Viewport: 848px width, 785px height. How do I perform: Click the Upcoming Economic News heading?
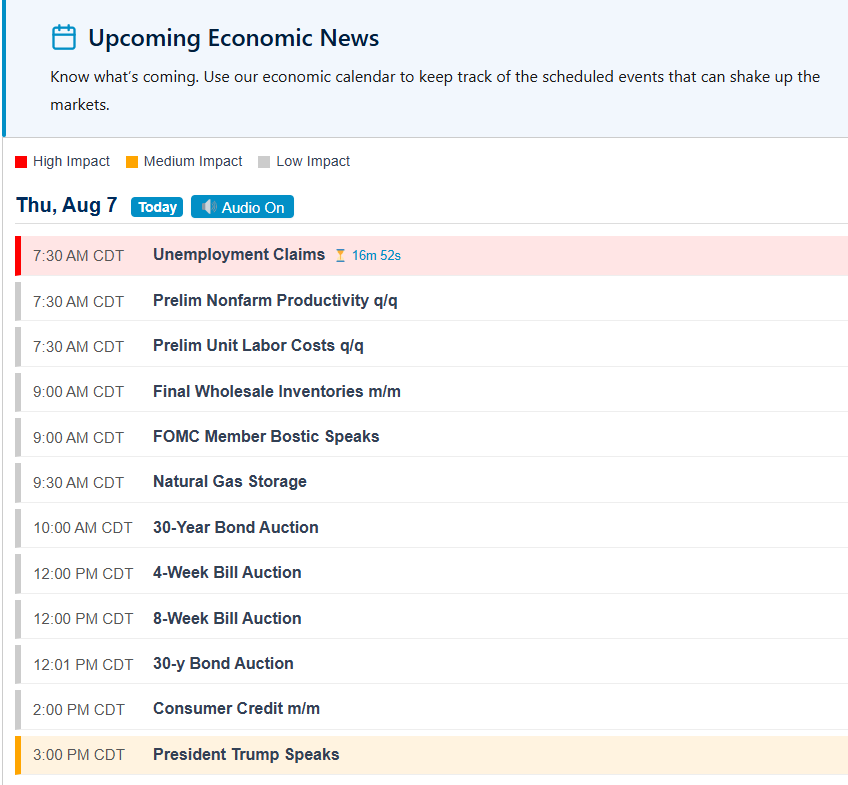[x=234, y=38]
